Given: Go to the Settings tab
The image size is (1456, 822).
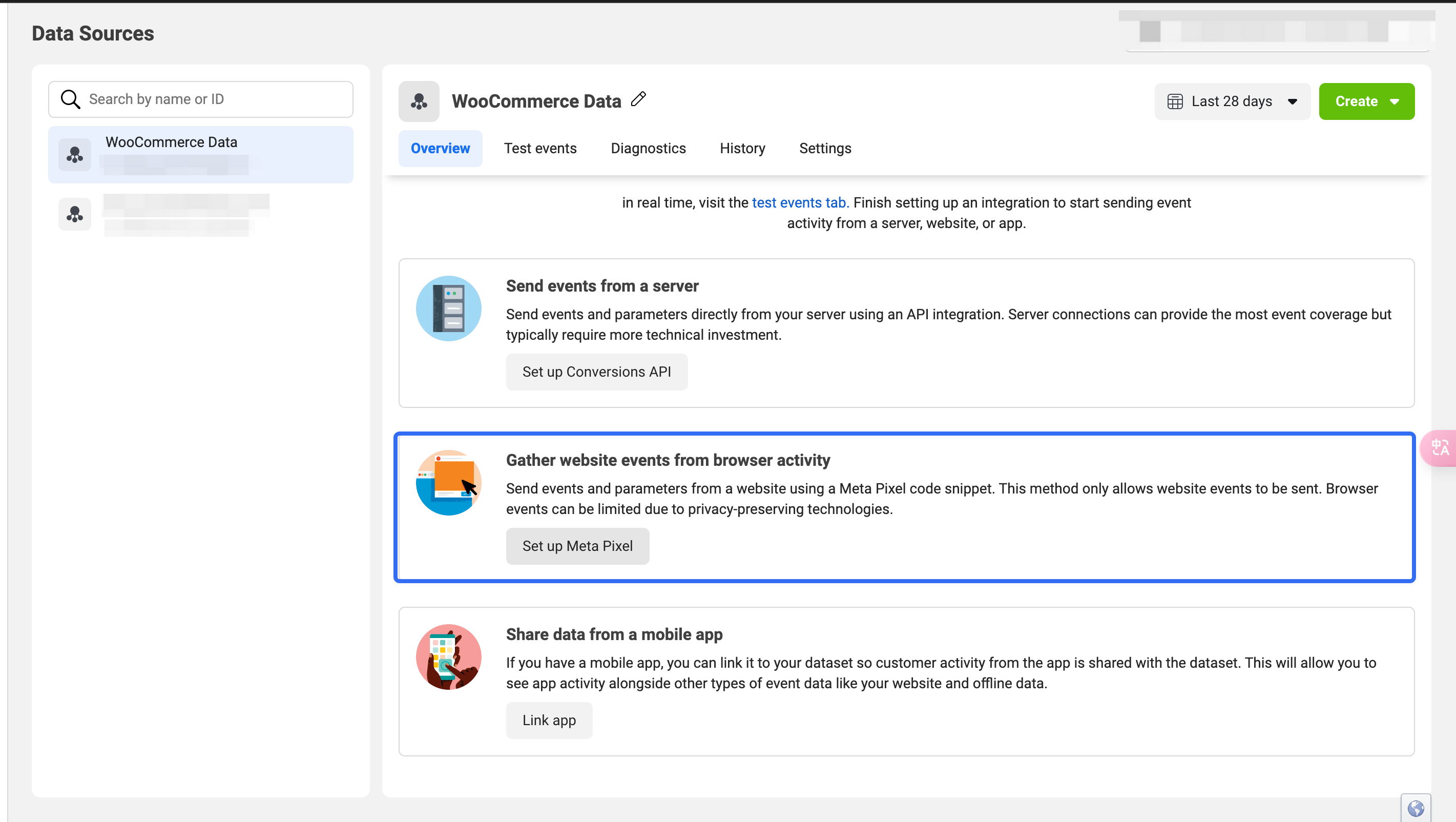Looking at the screenshot, I should click(x=825, y=148).
